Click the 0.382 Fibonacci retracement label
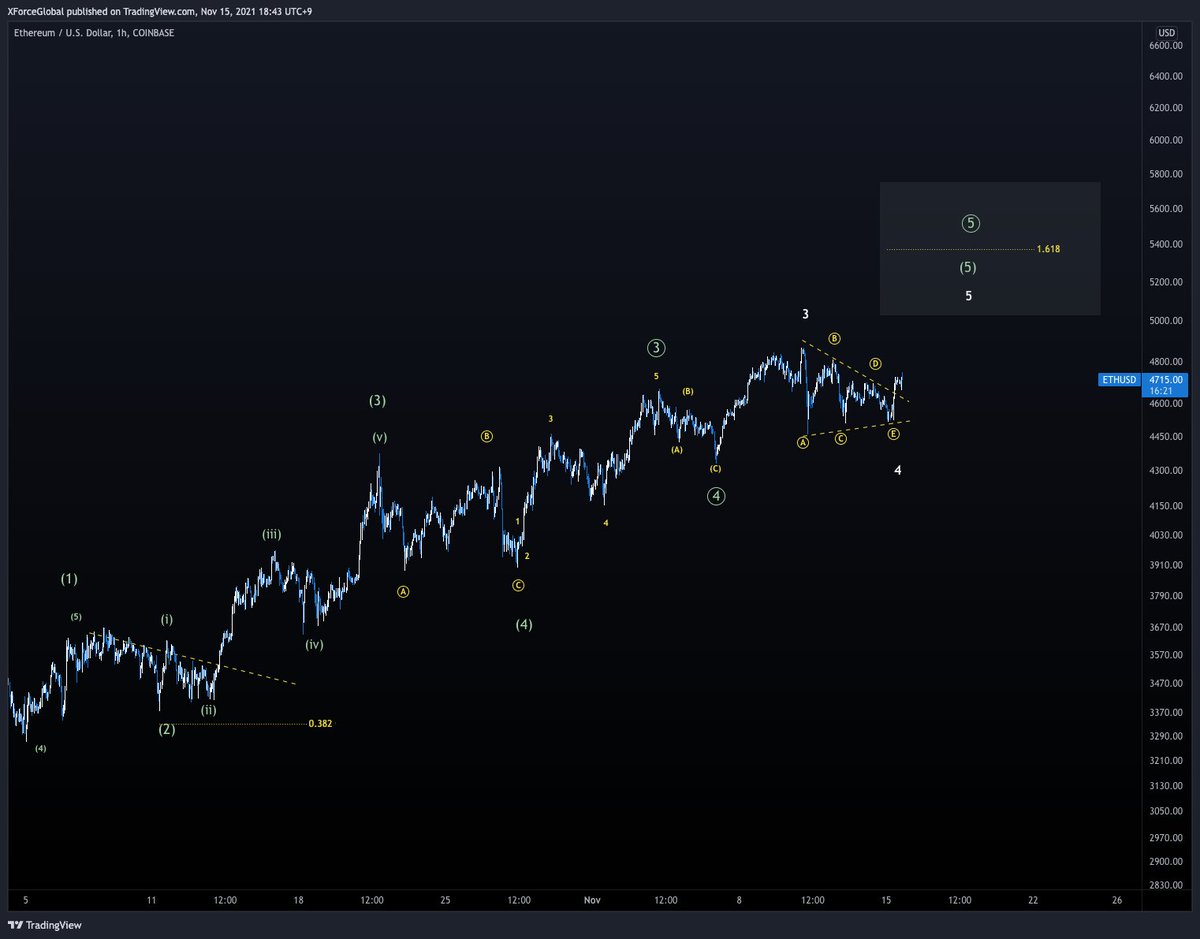 point(320,723)
